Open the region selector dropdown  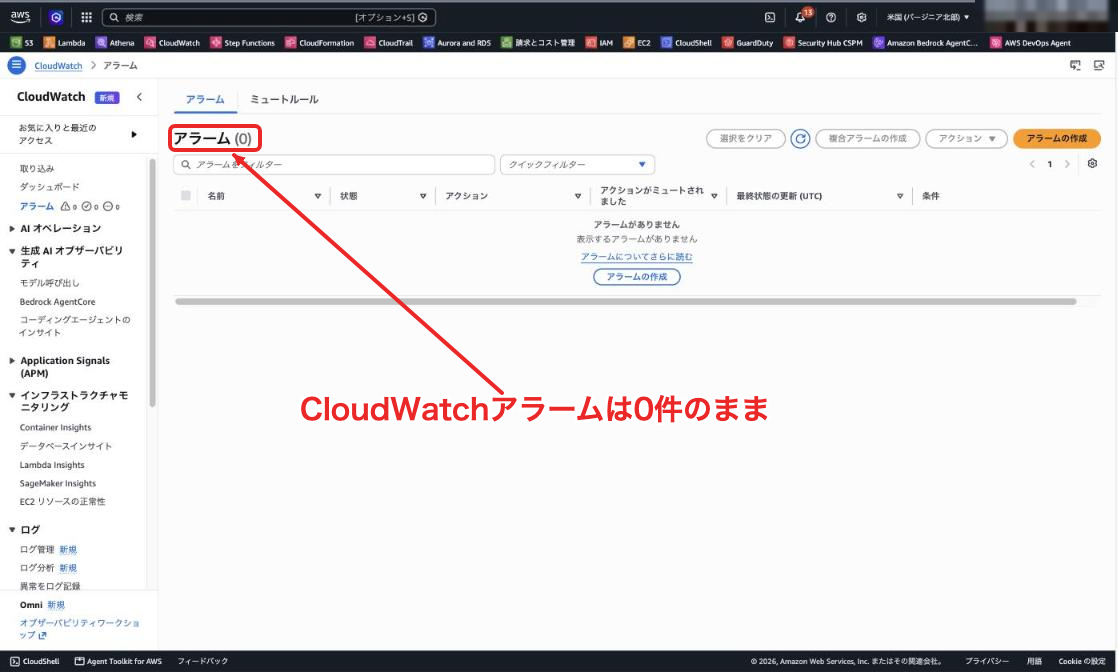928,17
